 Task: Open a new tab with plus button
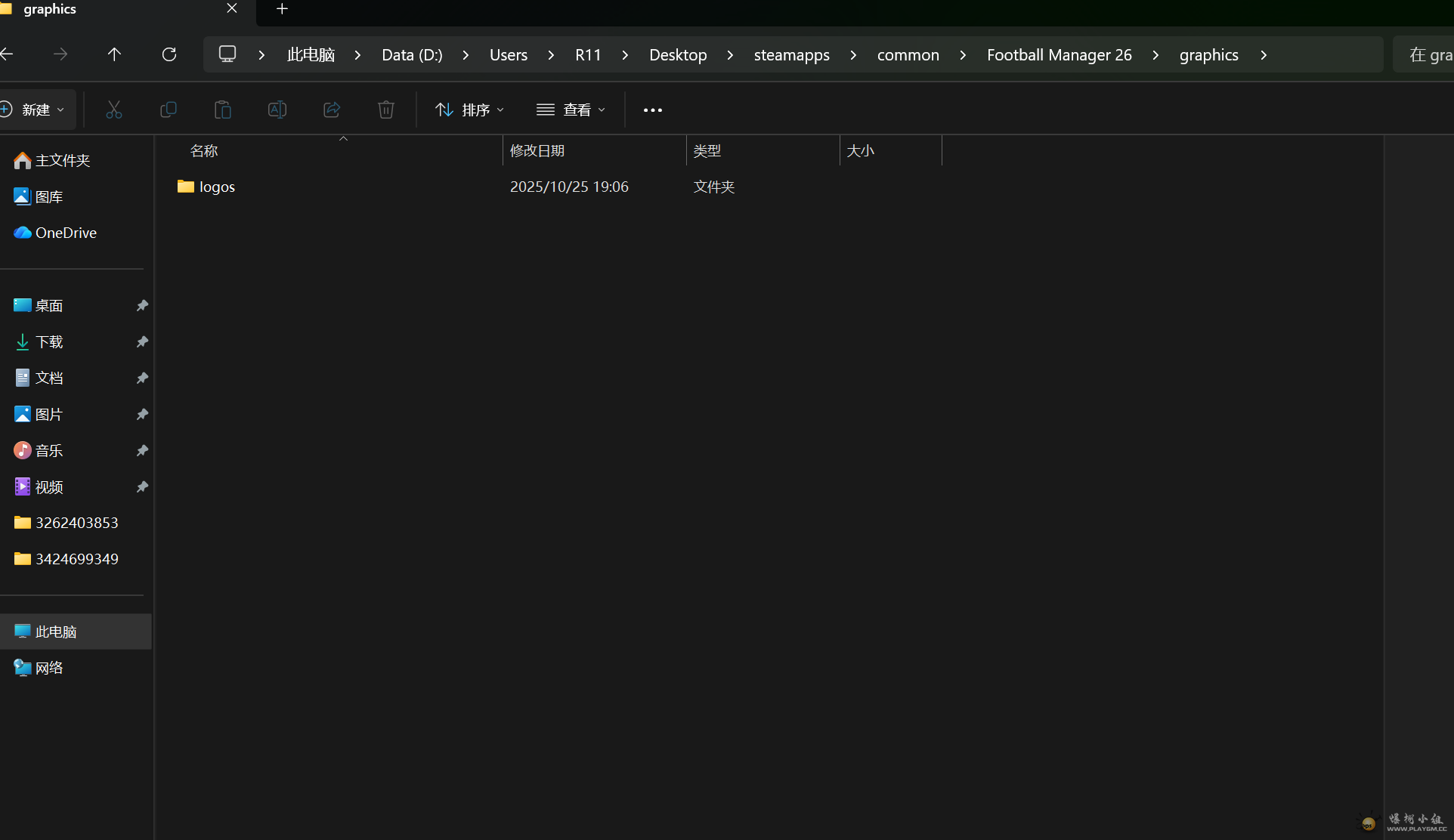point(282,9)
